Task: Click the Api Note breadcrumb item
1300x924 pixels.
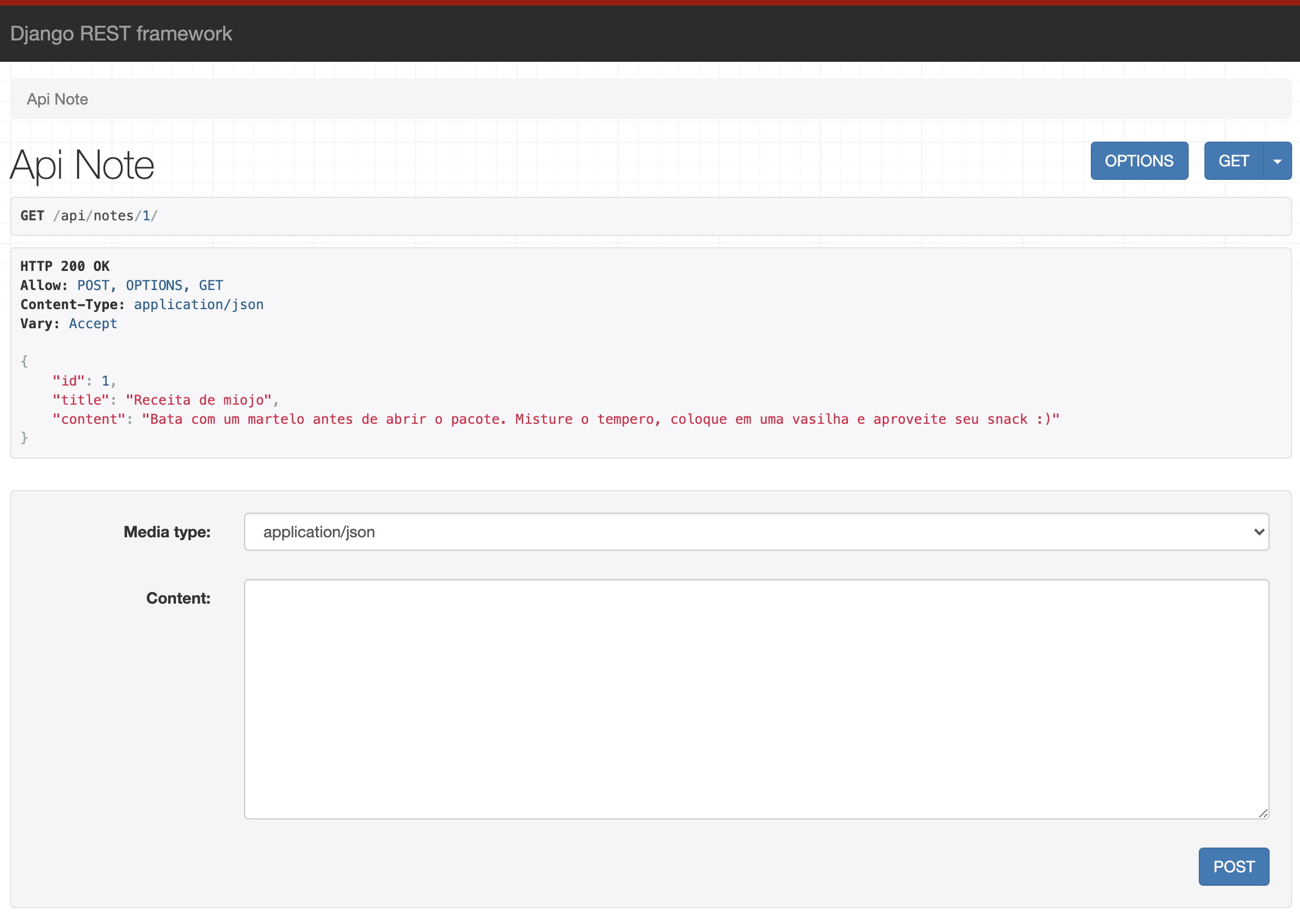Action: pyautogui.click(x=57, y=99)
